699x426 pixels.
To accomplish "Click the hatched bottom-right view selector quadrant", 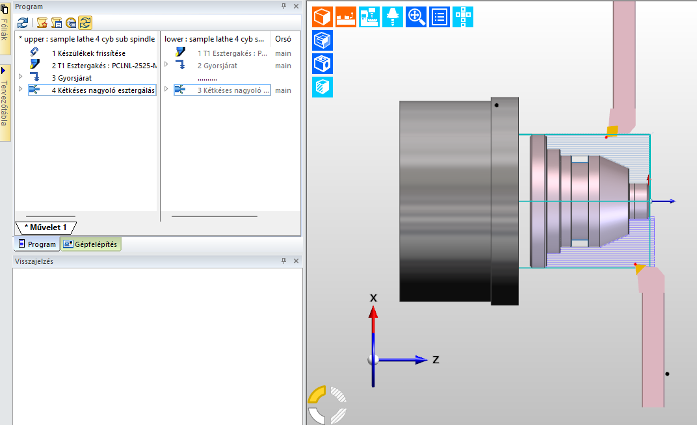I will tap(338, 415).
